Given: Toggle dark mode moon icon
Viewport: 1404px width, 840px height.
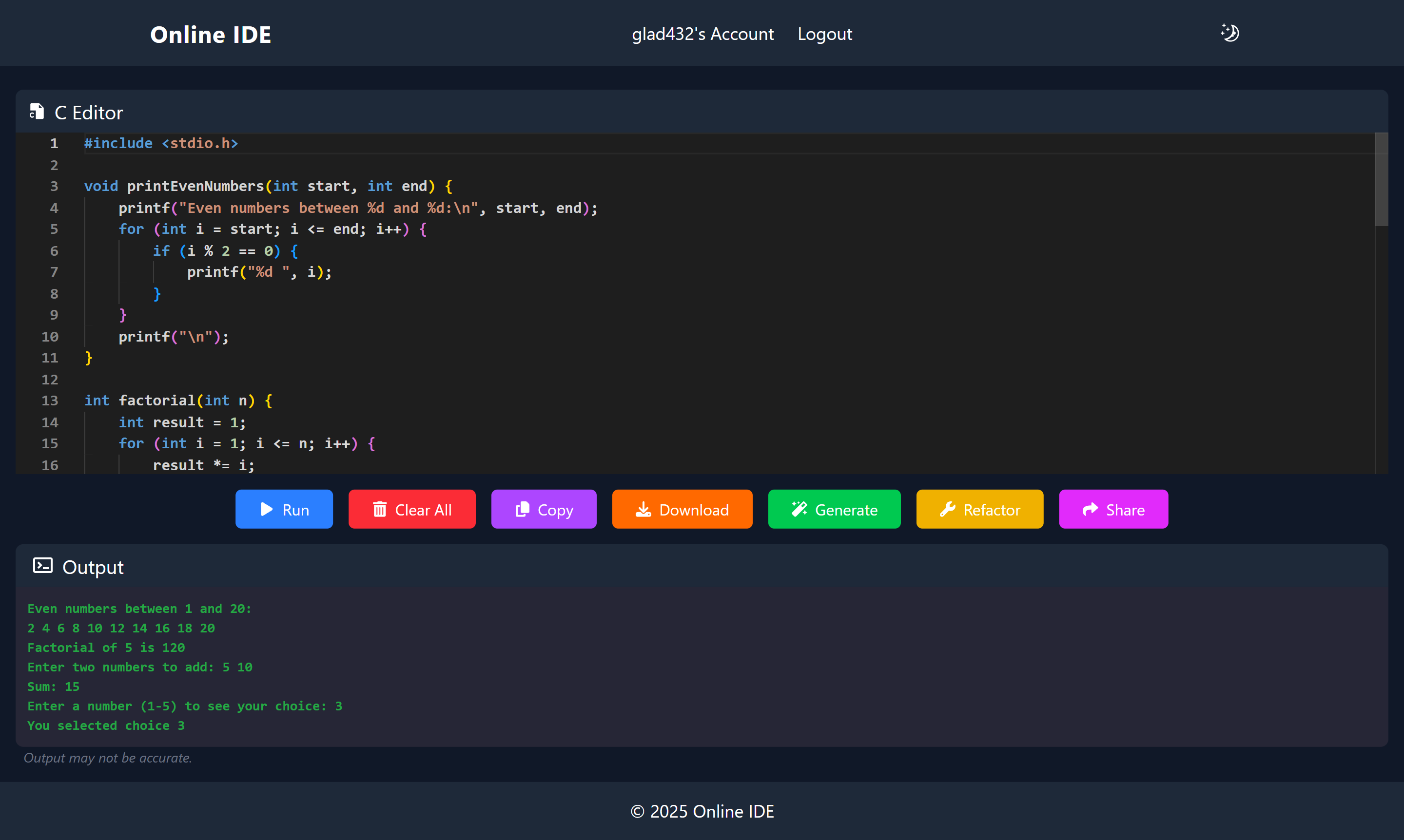Looking at the screenshot, I should pos(1229,34).
